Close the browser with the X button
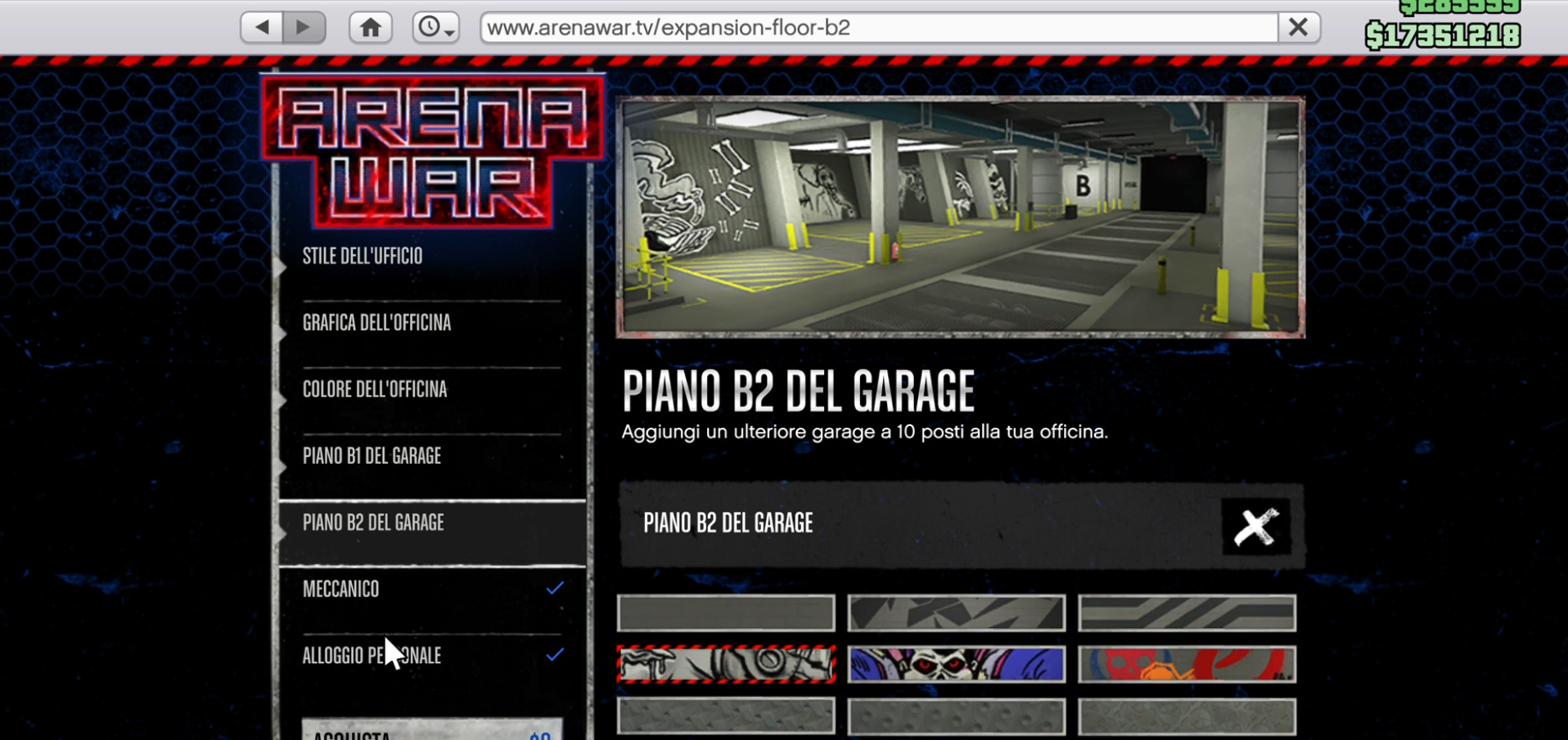 [1298, 28]
